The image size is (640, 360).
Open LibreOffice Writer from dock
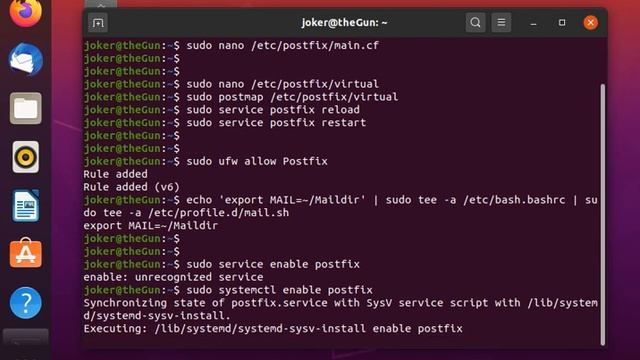[26, 205]
